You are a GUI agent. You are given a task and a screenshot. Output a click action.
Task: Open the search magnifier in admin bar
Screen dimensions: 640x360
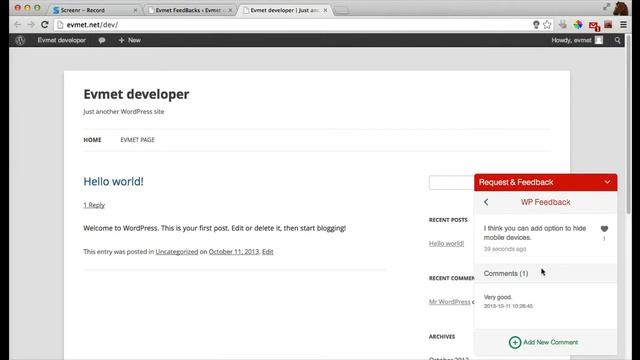[617, 40]
